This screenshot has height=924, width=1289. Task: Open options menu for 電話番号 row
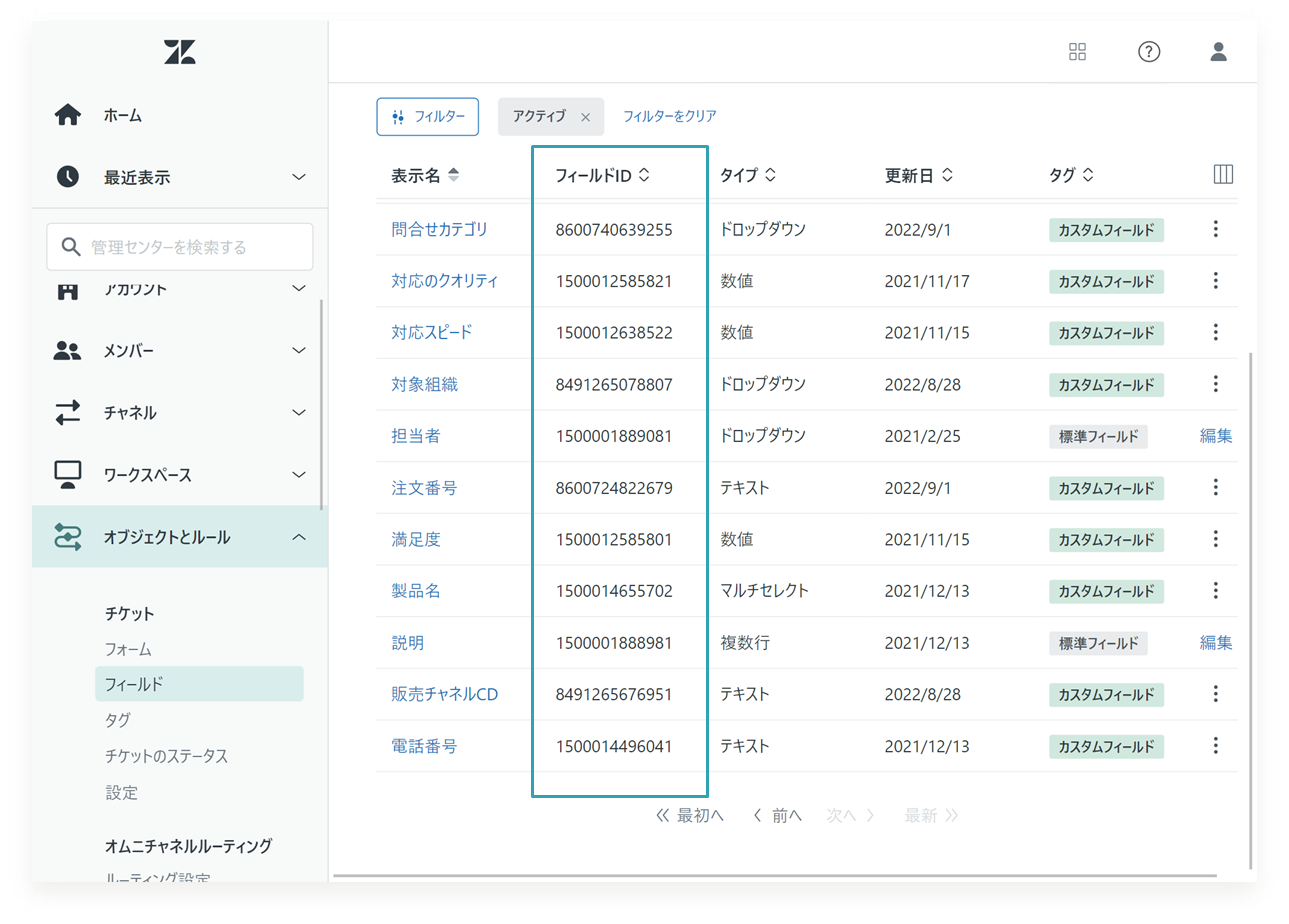1216,746
